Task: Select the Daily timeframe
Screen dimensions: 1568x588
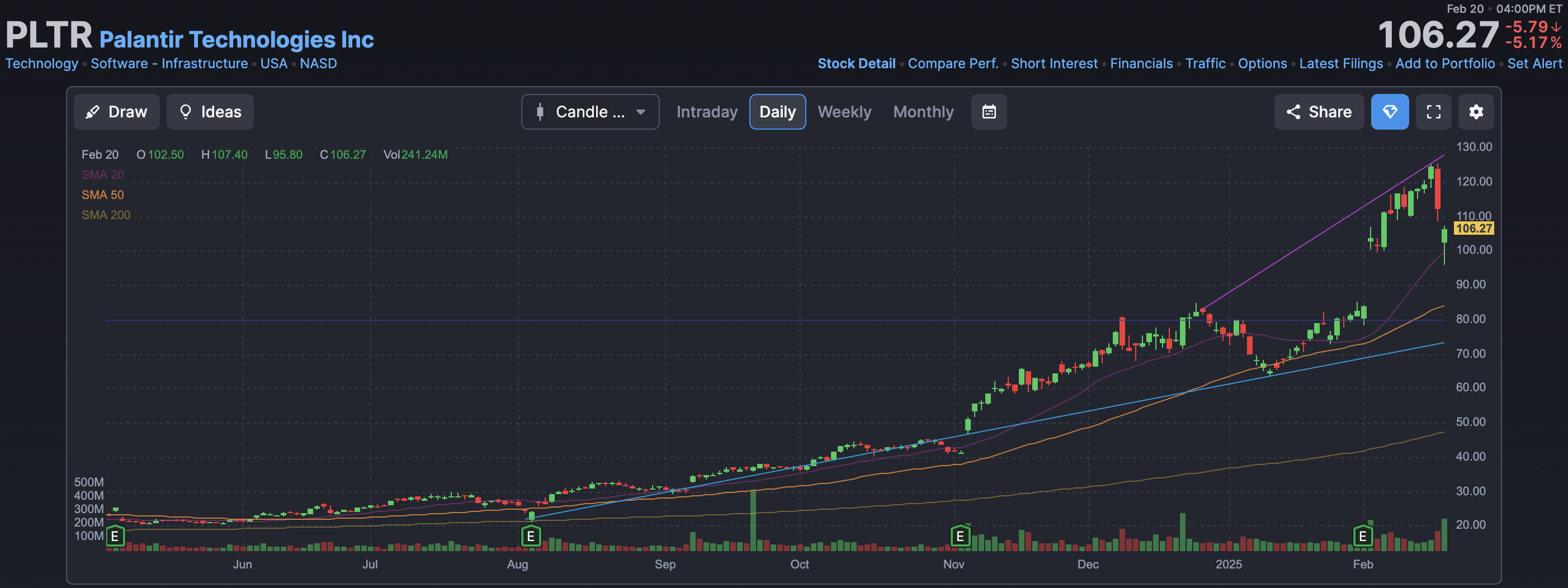Action: [x=777, y=112]
